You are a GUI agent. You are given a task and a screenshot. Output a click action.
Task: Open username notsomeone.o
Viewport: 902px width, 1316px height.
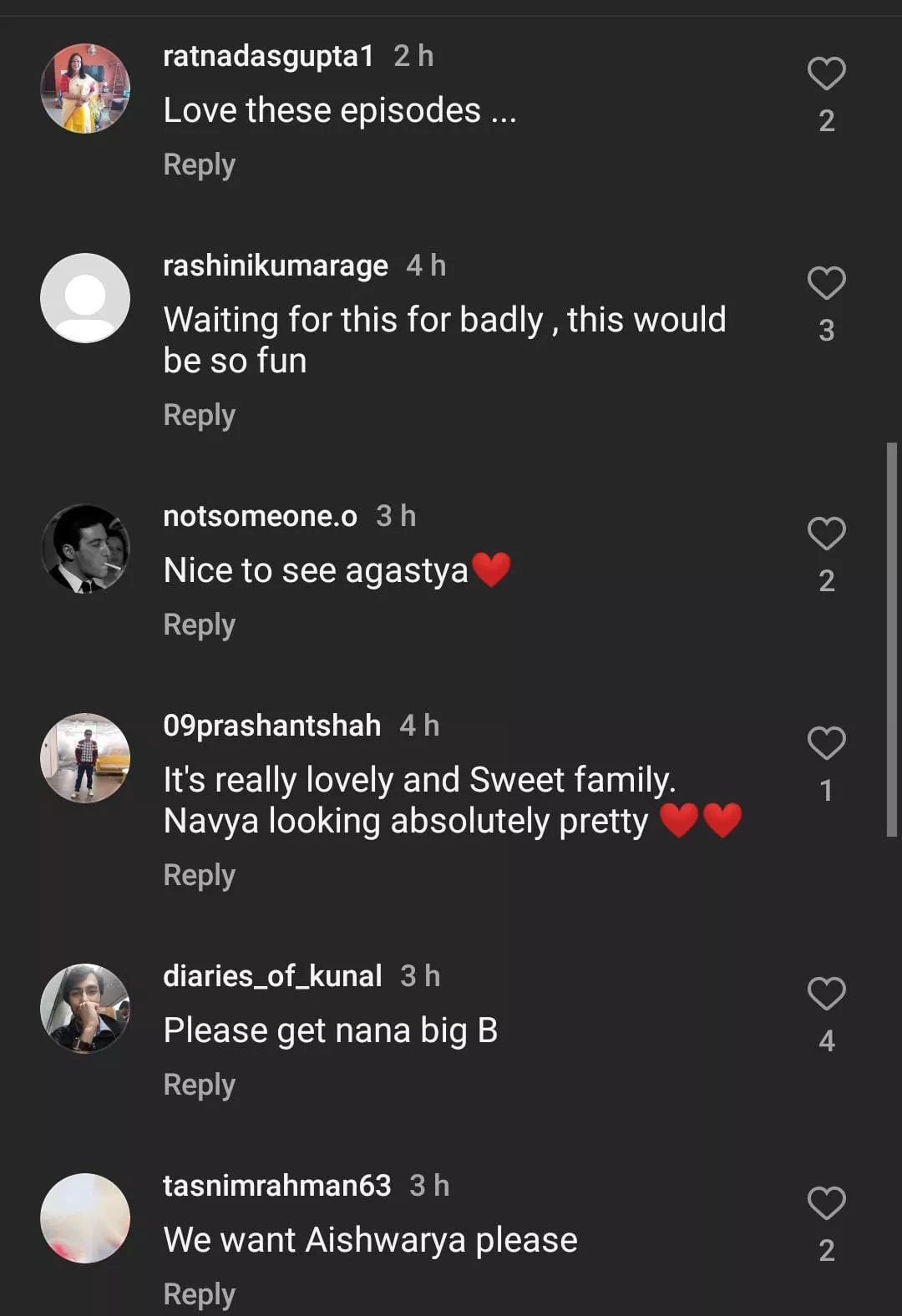260,516
